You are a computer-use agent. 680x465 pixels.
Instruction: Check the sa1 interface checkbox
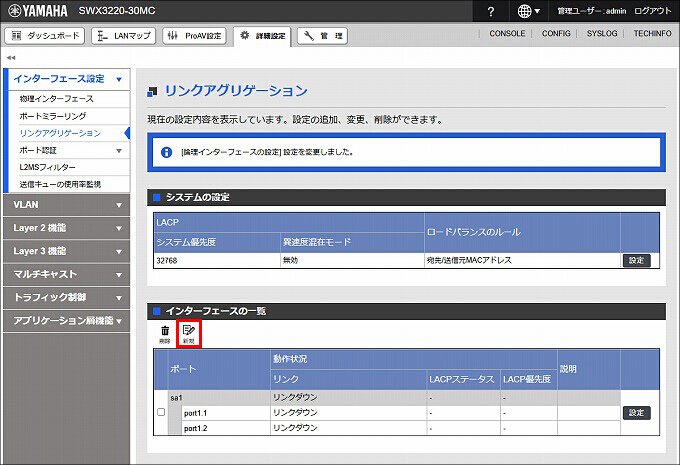(161, 412)
